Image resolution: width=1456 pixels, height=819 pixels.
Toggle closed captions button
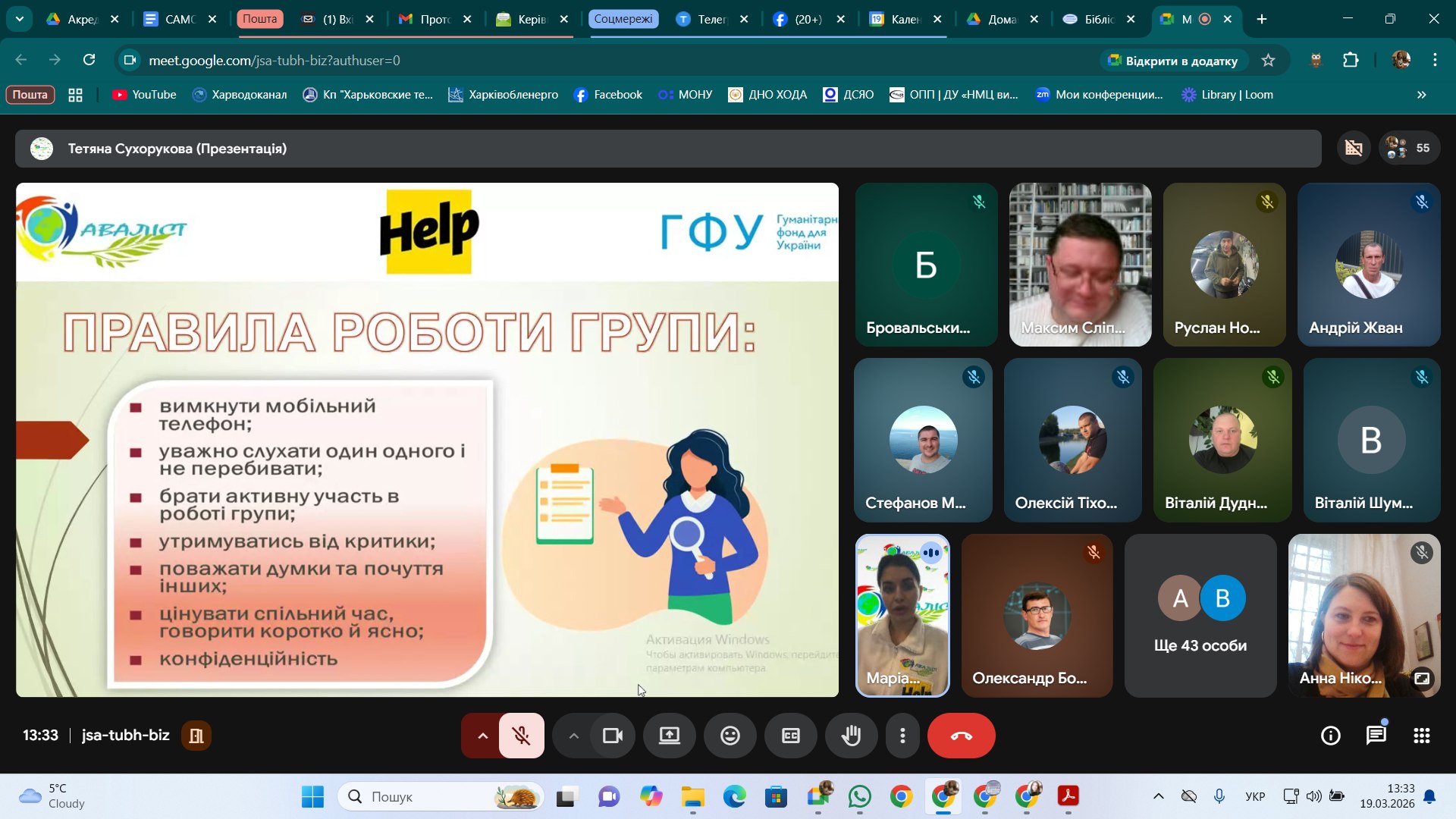(x=790, y=736)
